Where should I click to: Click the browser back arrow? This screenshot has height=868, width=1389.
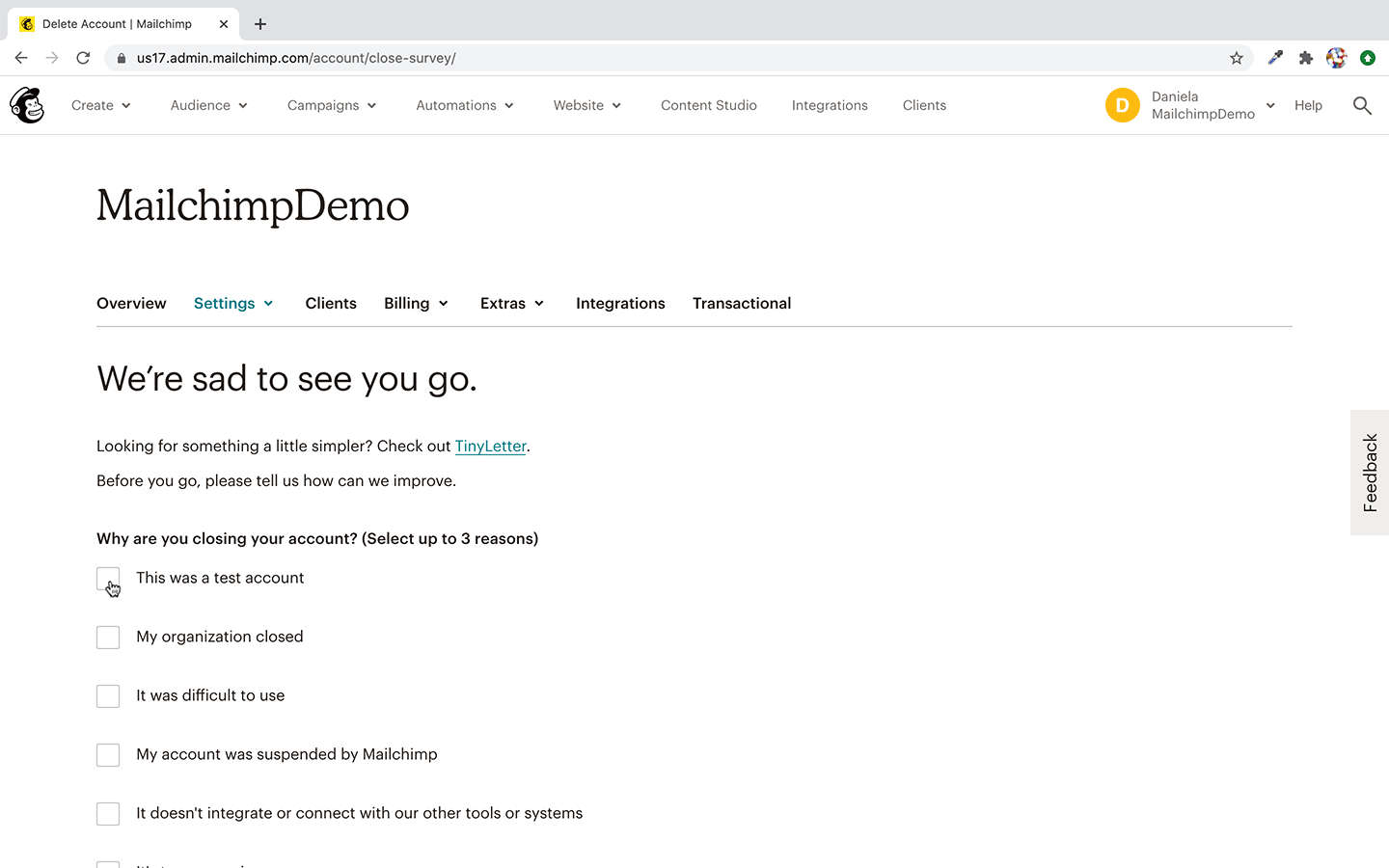pos(21,58)
